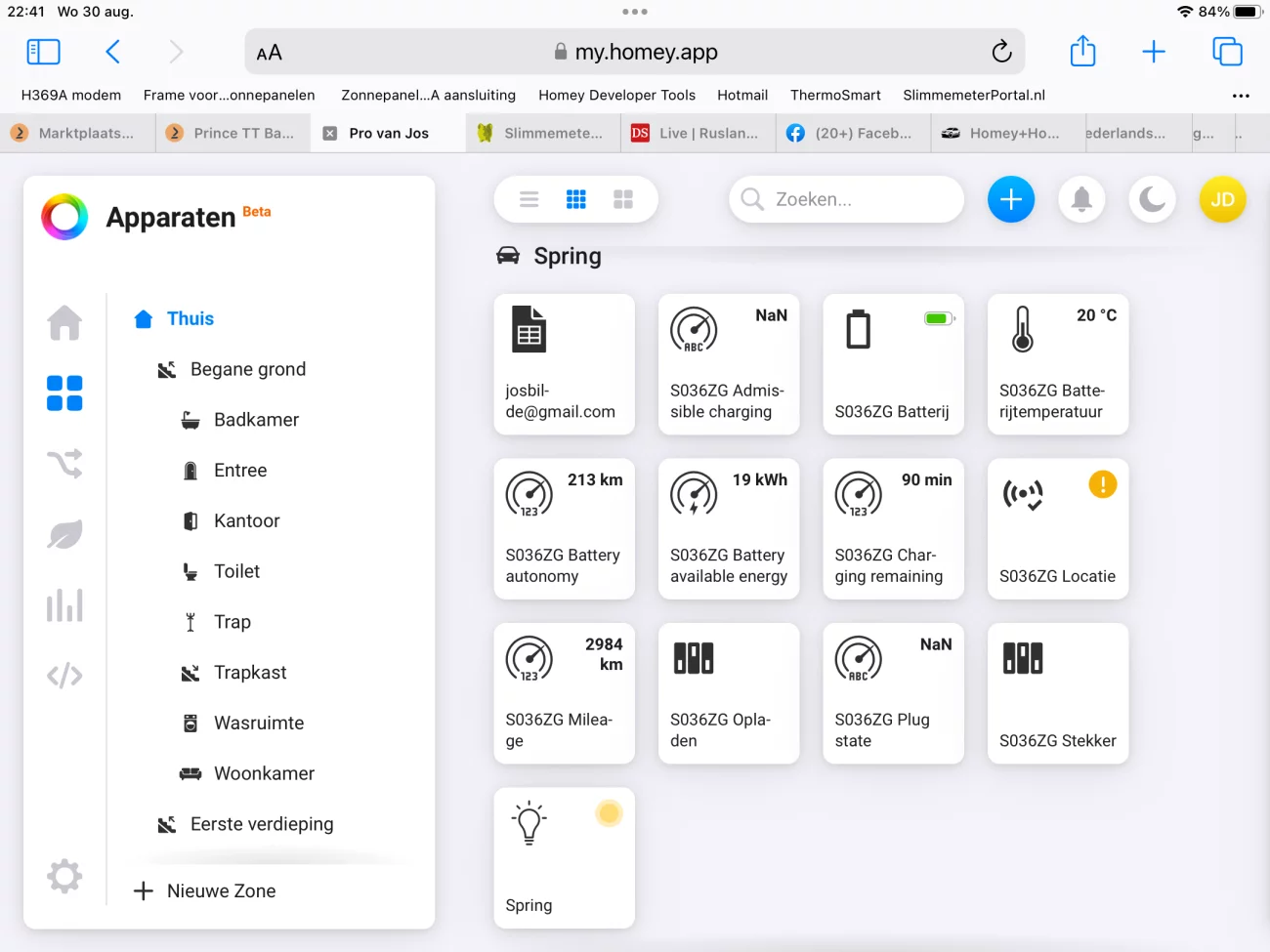This screenshot has height=952, width=1270.
Task: Open the JD user profile avatar
Action: click(x=1222, y=199)
